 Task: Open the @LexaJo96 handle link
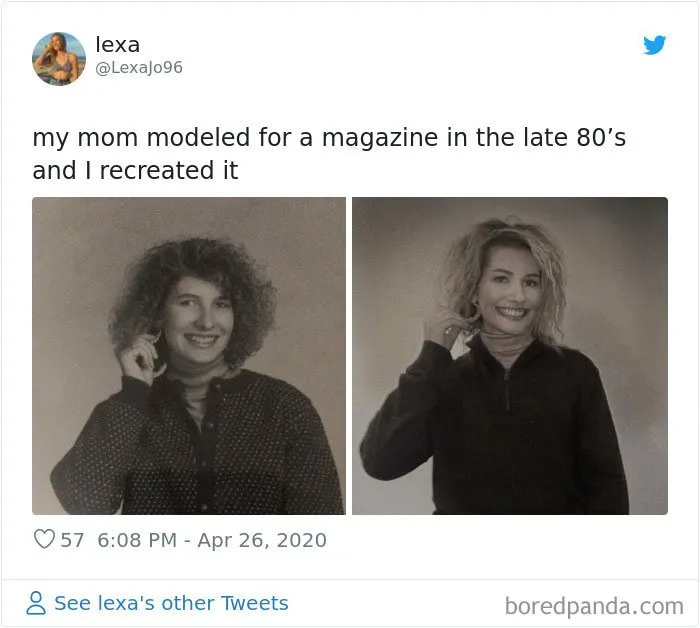(139, 67)
